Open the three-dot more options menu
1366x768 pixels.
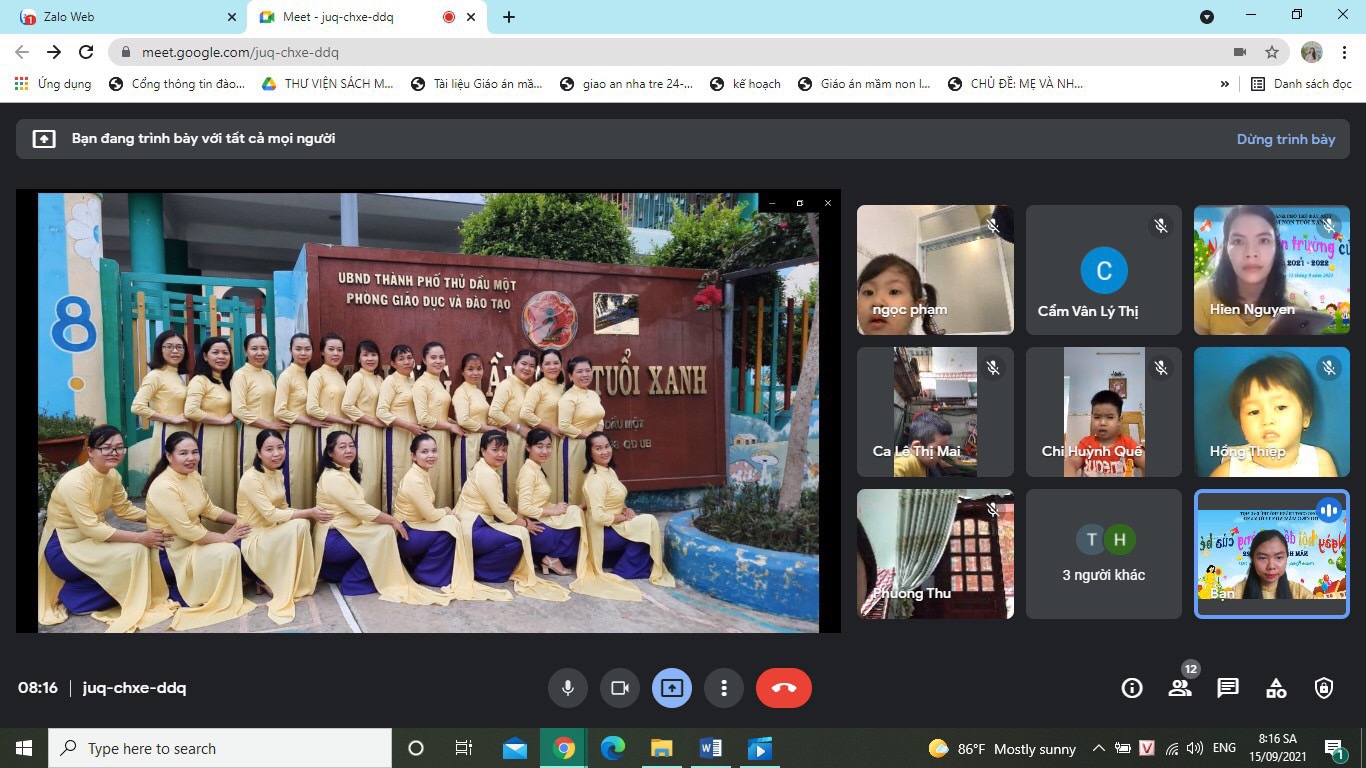[723, 688]
